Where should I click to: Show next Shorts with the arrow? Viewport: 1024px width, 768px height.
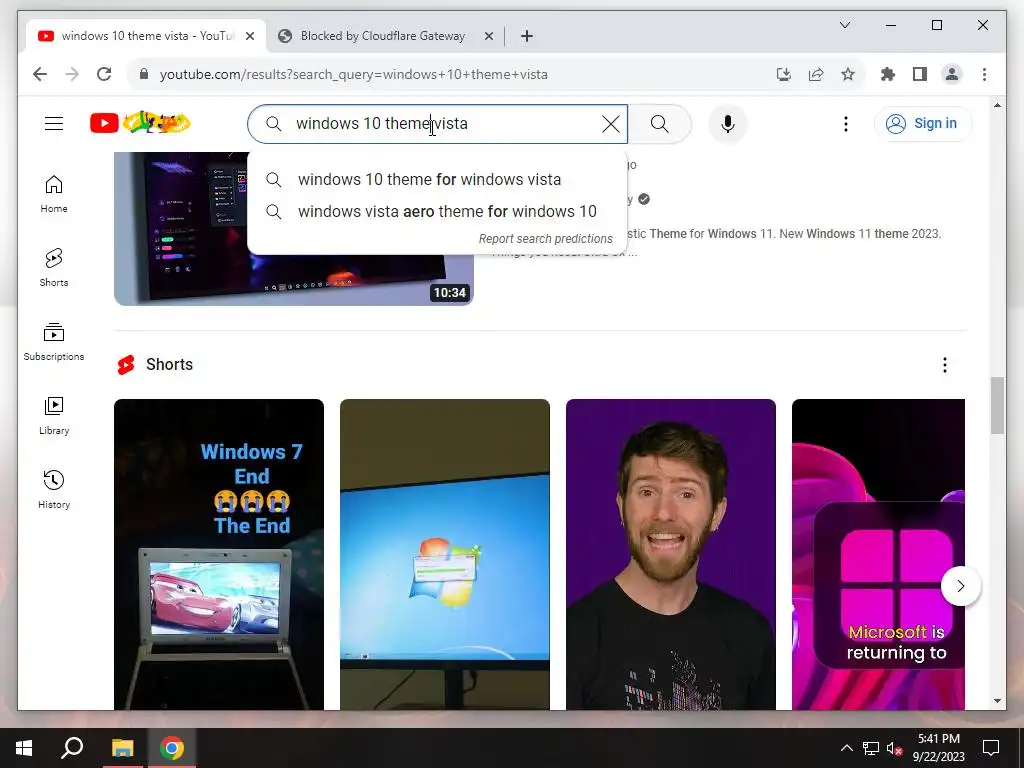961,586
